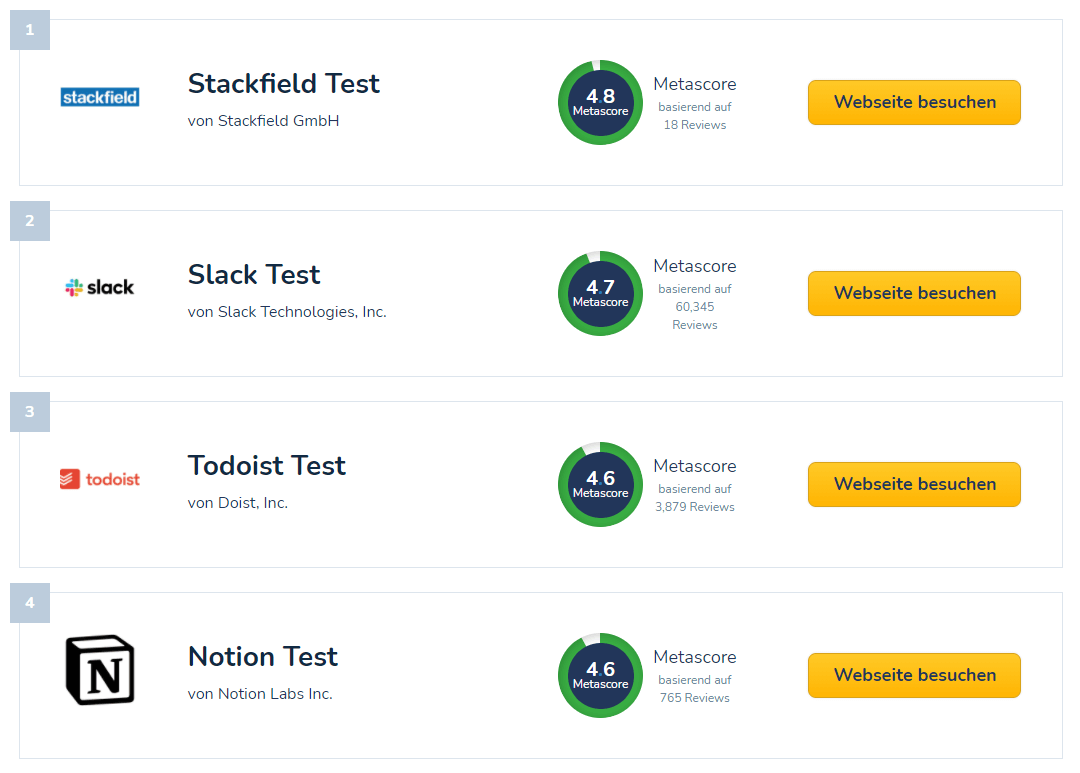Click the rank 1 badge
The image size is (1080, 773).
(30, 30)
